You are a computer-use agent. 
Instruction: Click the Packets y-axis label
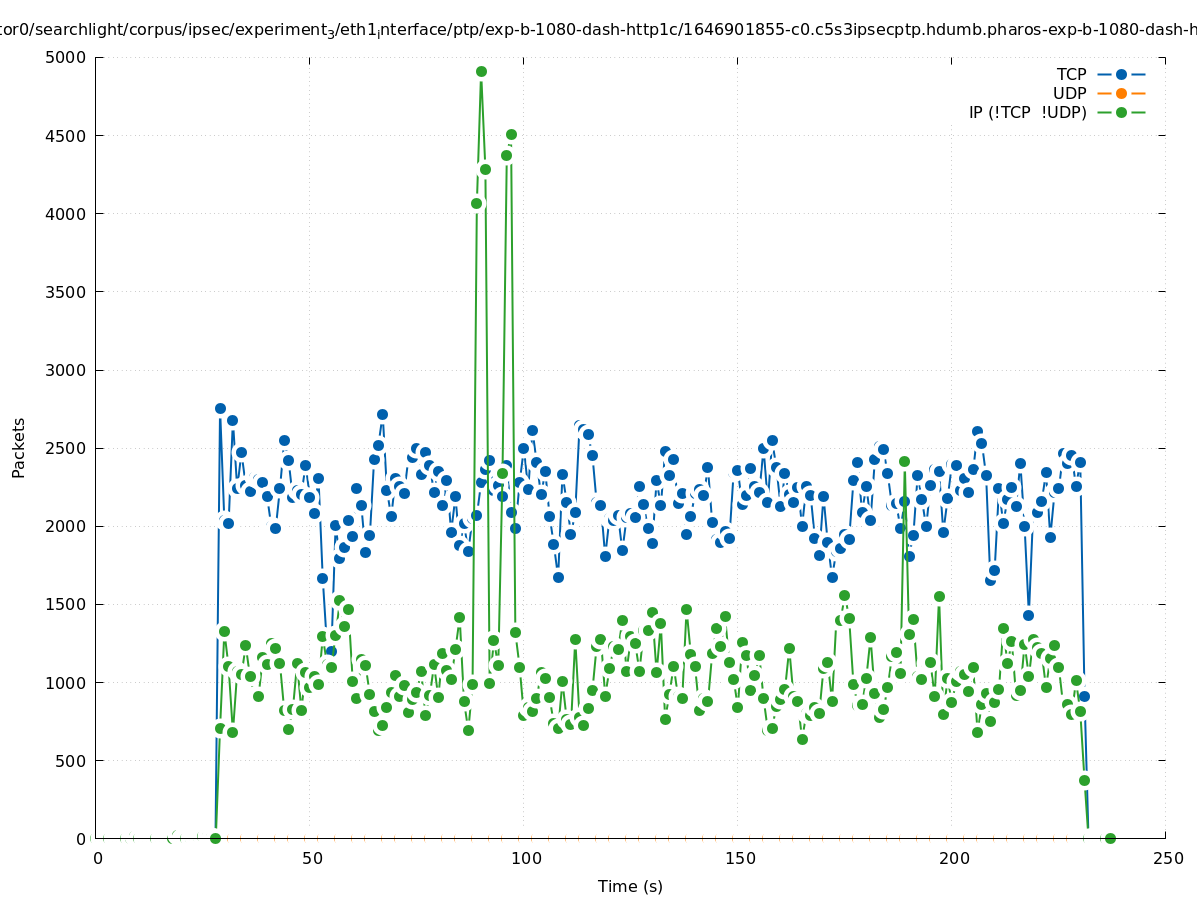[19, 447]
